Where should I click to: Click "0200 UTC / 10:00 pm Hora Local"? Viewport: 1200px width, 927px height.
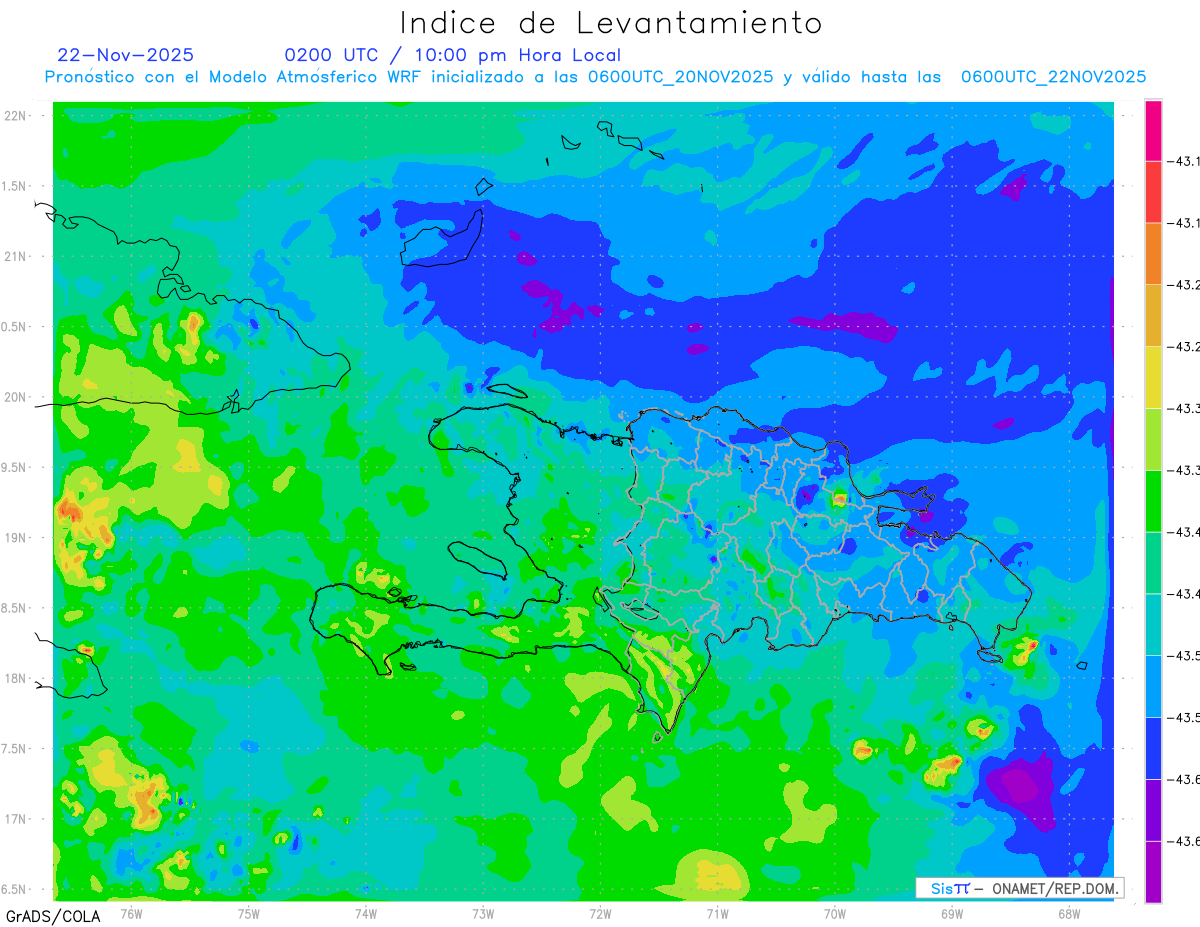(x=452, y=55)
